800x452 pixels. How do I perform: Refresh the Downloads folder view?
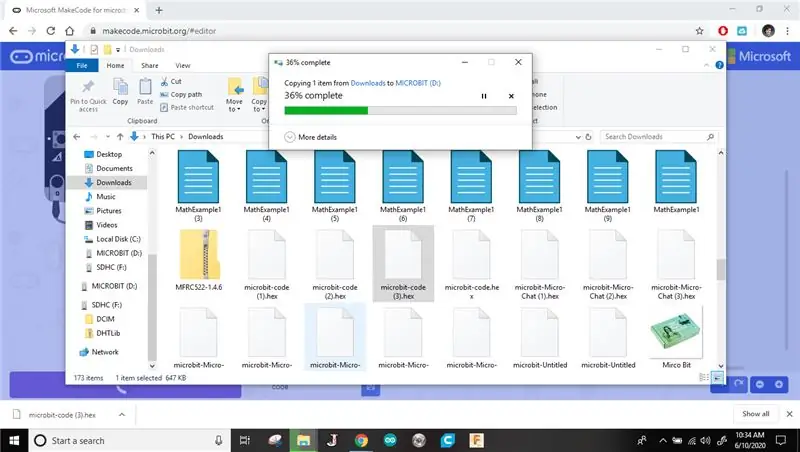point(588,137)
